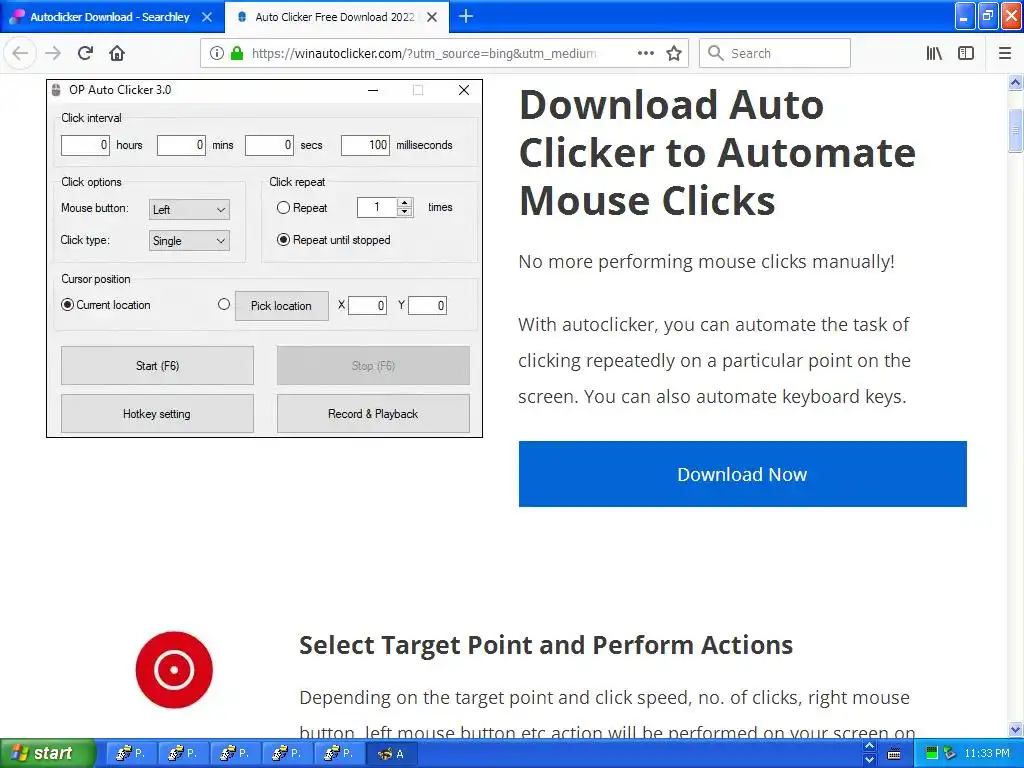The width and height of the screenshot is (1024, 768).
Task: Open the Click type dropdown
Action: click(189, 241)
